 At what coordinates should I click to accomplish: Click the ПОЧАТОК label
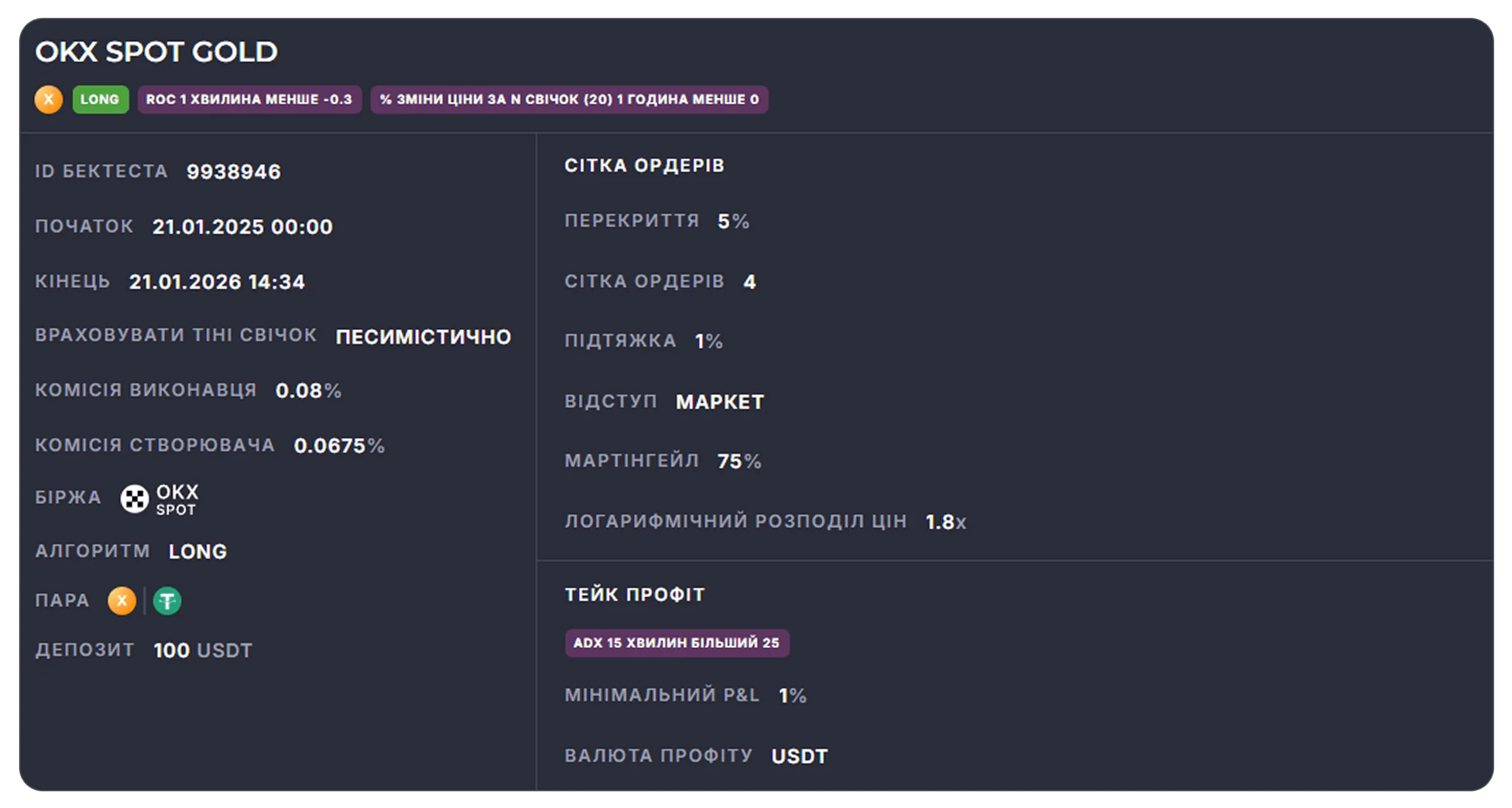point(84,226)
